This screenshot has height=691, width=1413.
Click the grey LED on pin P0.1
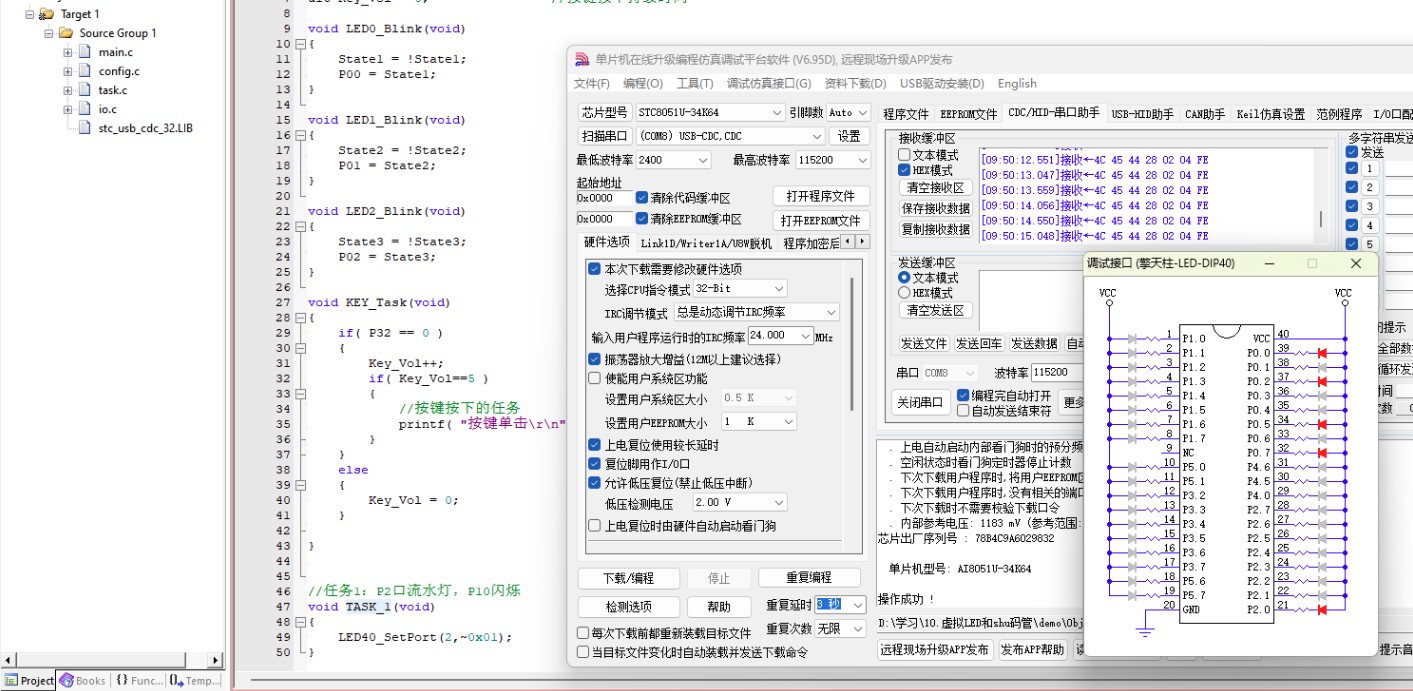(1321, 367)
